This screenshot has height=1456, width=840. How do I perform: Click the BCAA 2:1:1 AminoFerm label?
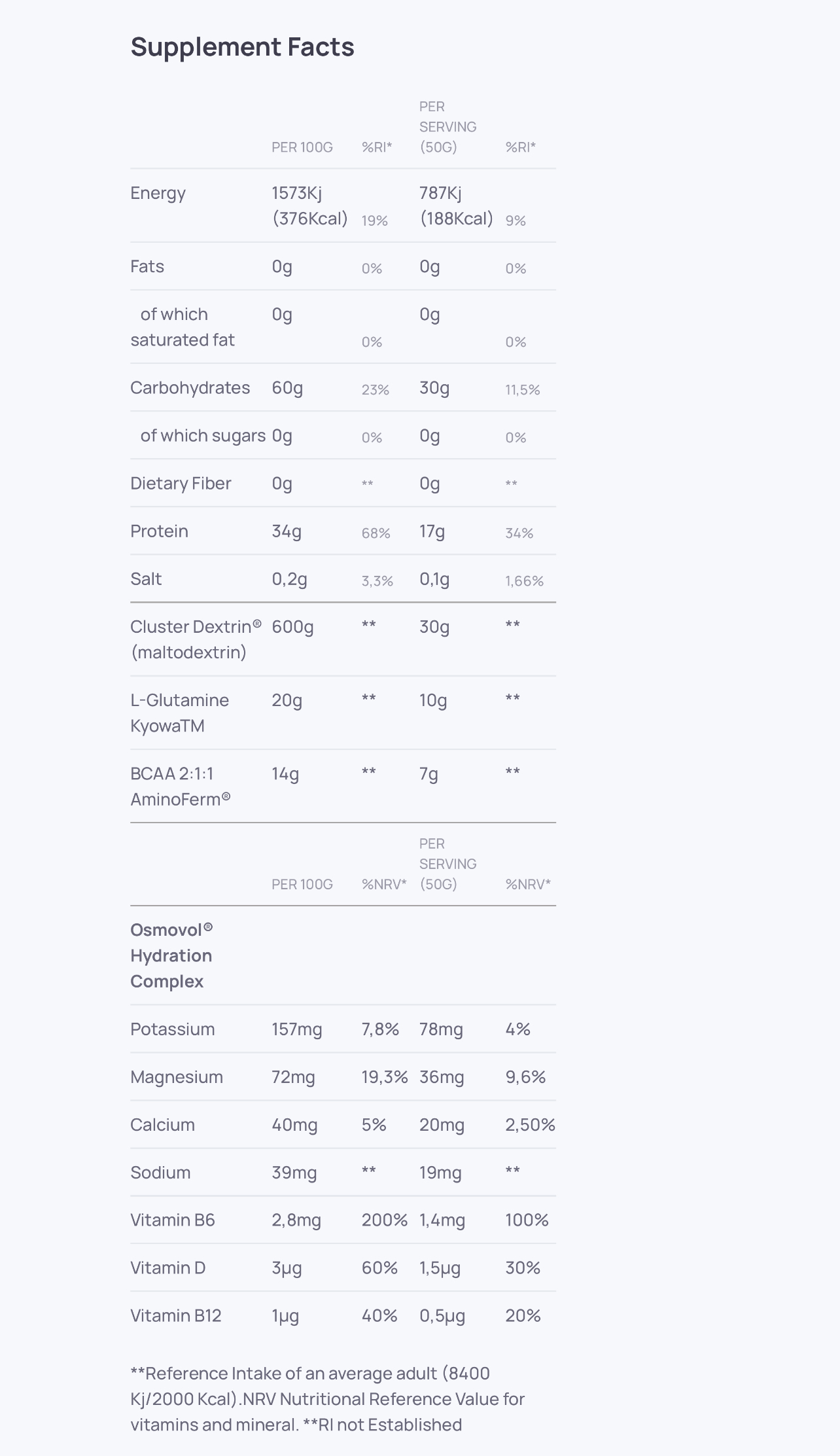point(180,786)
